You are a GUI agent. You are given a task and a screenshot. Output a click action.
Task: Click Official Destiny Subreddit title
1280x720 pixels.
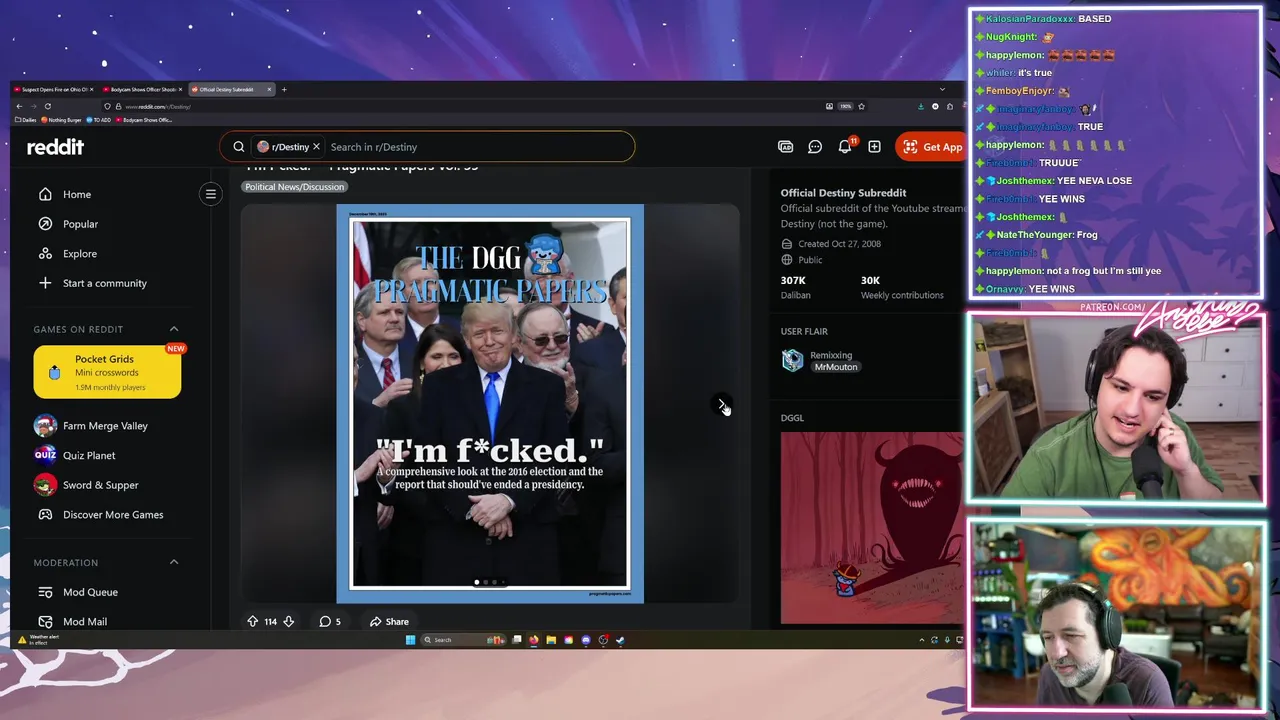click(843, 192)
